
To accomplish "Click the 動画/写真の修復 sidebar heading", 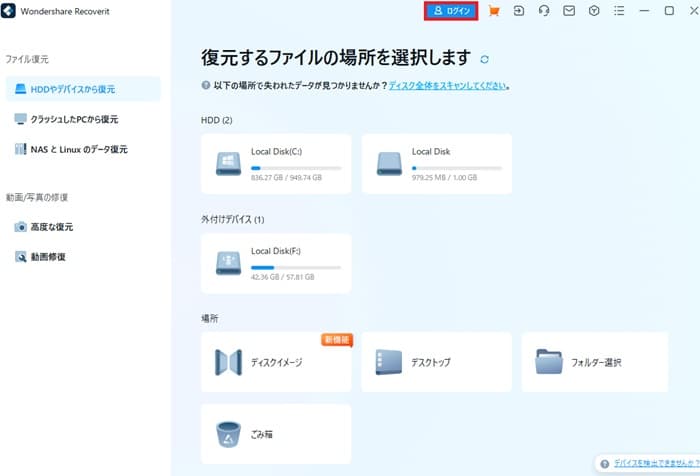I will [x=37, y=197].
